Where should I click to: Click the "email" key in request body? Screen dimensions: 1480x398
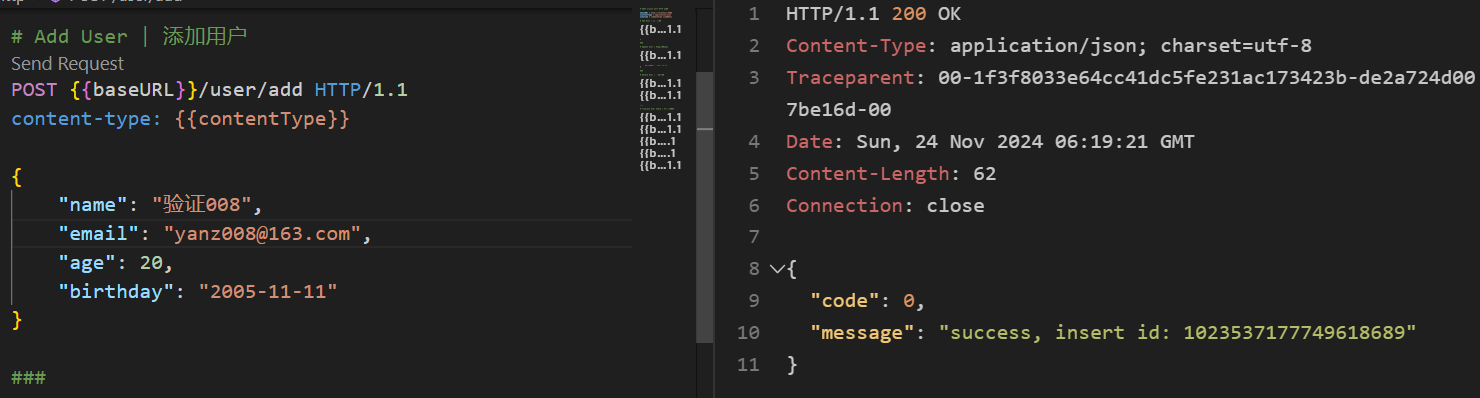pyautogui.click(x=98, y=234)
